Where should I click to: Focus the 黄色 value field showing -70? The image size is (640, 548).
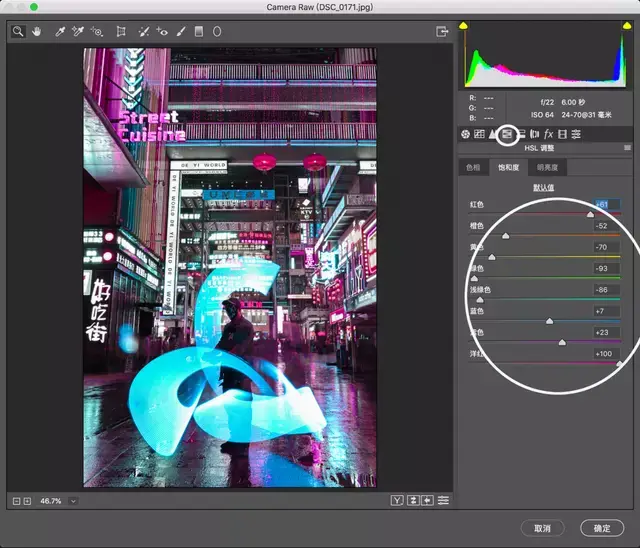click(x=607, y=247)
